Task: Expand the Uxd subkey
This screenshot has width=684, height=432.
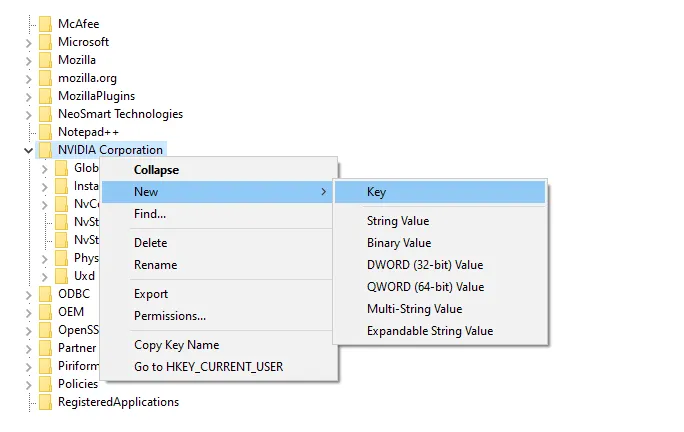Action: [x=44, y=277]
